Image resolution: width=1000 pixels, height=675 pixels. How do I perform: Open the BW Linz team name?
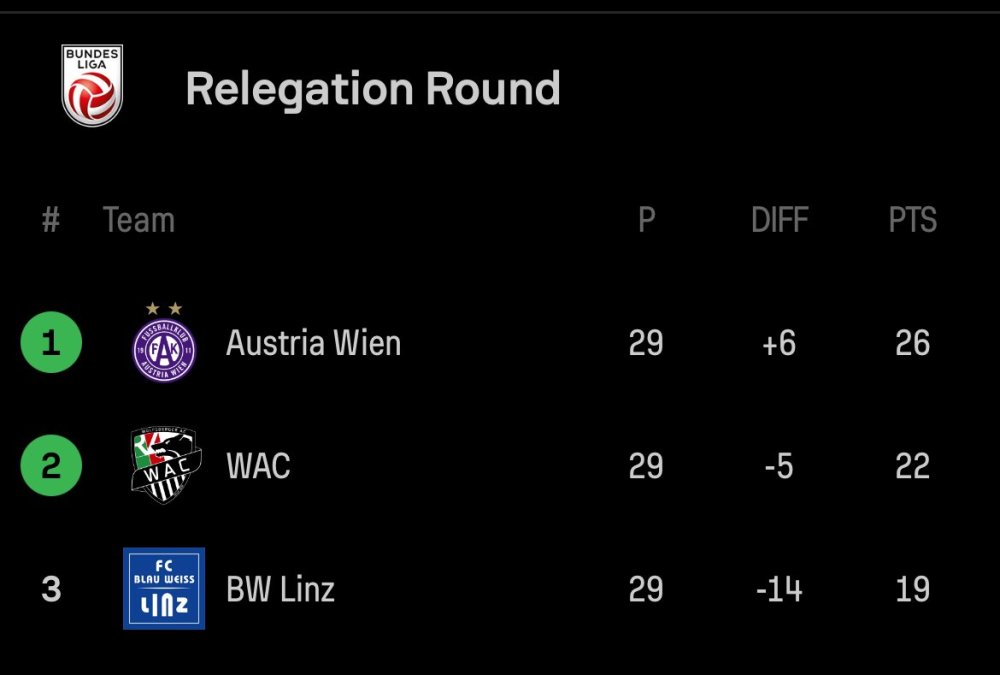pos(280,589)
